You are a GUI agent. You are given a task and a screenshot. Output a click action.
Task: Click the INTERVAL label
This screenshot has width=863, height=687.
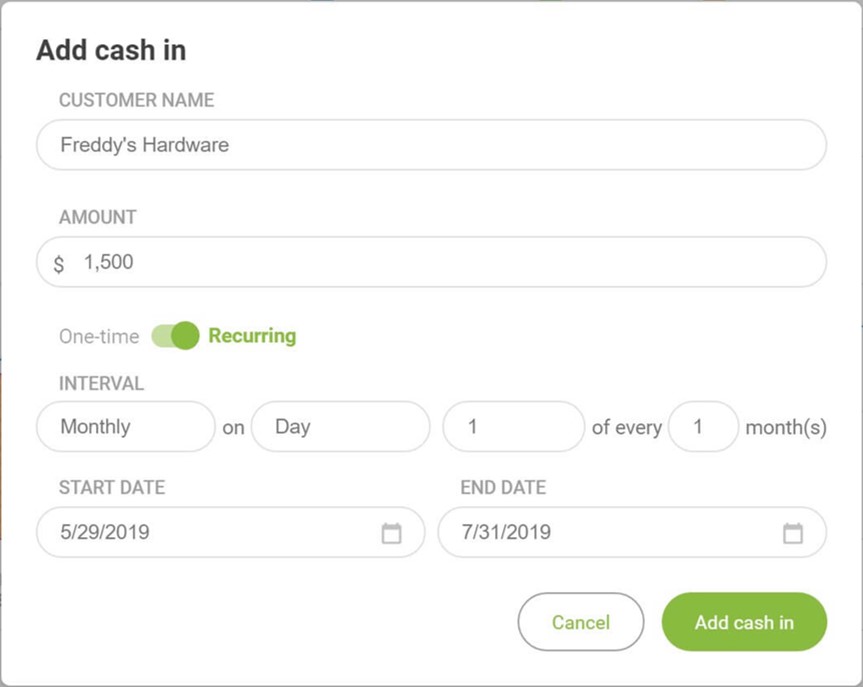coord(101,383)
